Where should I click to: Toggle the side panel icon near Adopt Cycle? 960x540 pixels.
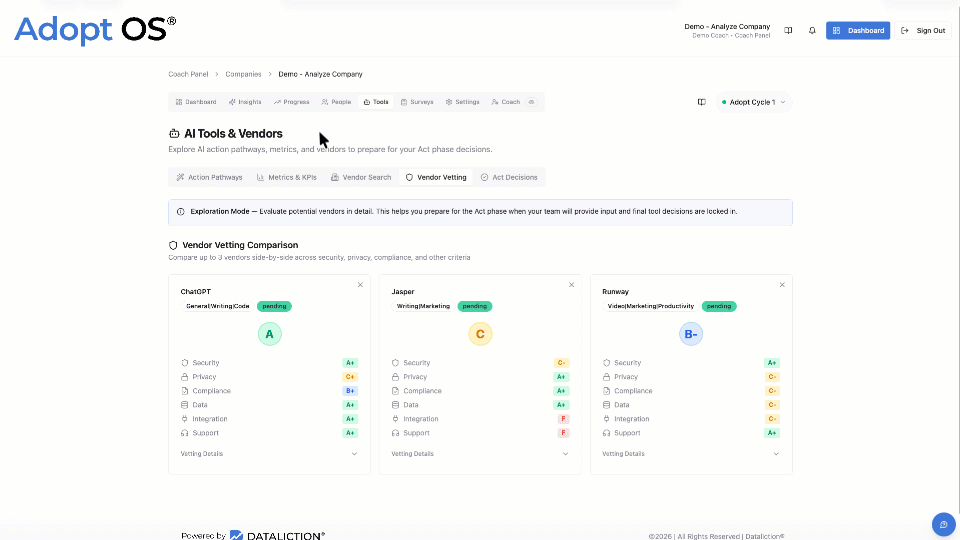pyautogui.click(x=701, y=102)
